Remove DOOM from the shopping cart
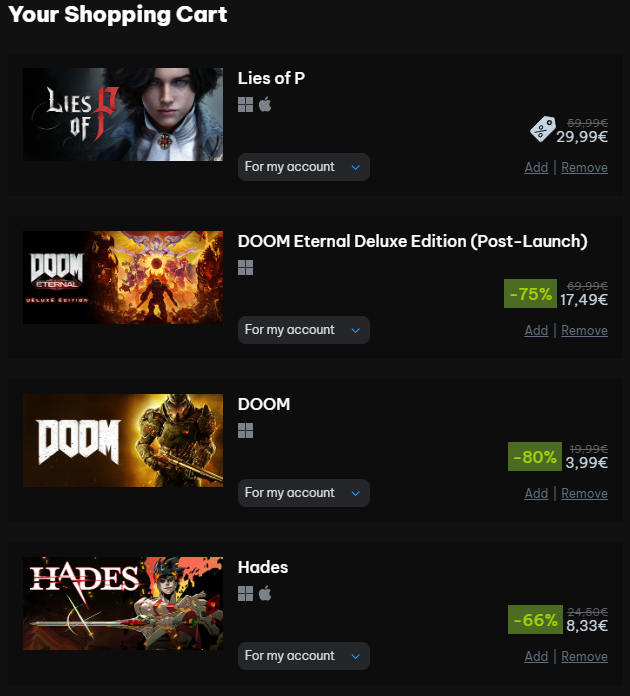630x696 pixels. coord(584,493)
